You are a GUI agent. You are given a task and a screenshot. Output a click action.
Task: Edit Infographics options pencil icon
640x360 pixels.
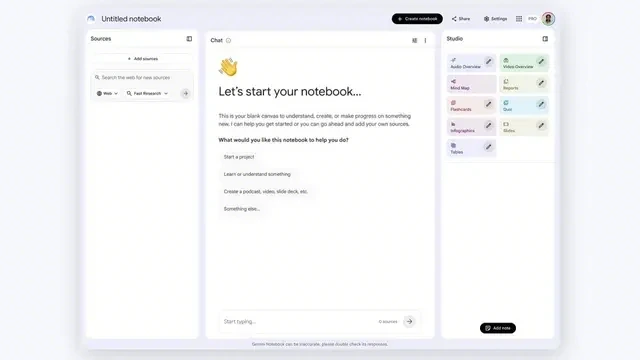(489, 125)
